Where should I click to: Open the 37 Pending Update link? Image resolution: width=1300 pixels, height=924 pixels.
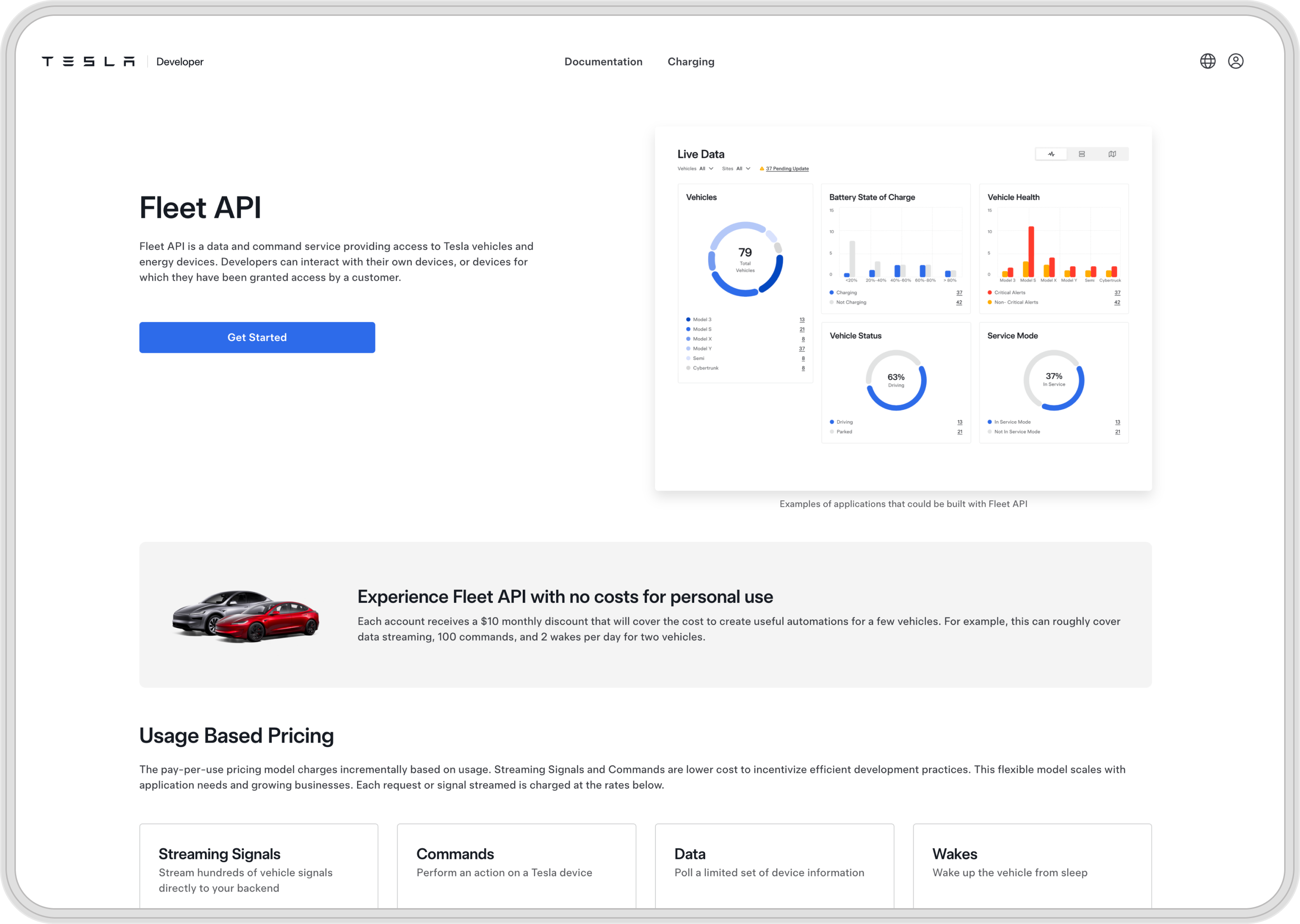tap(787, 168)
